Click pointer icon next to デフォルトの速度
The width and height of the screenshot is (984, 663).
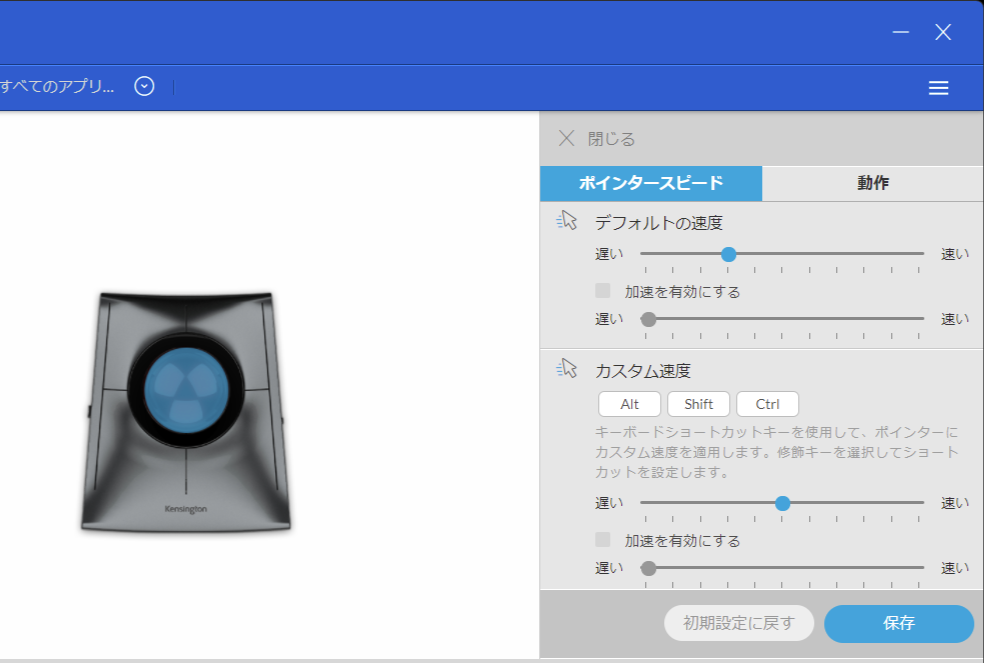pos(567,221)
